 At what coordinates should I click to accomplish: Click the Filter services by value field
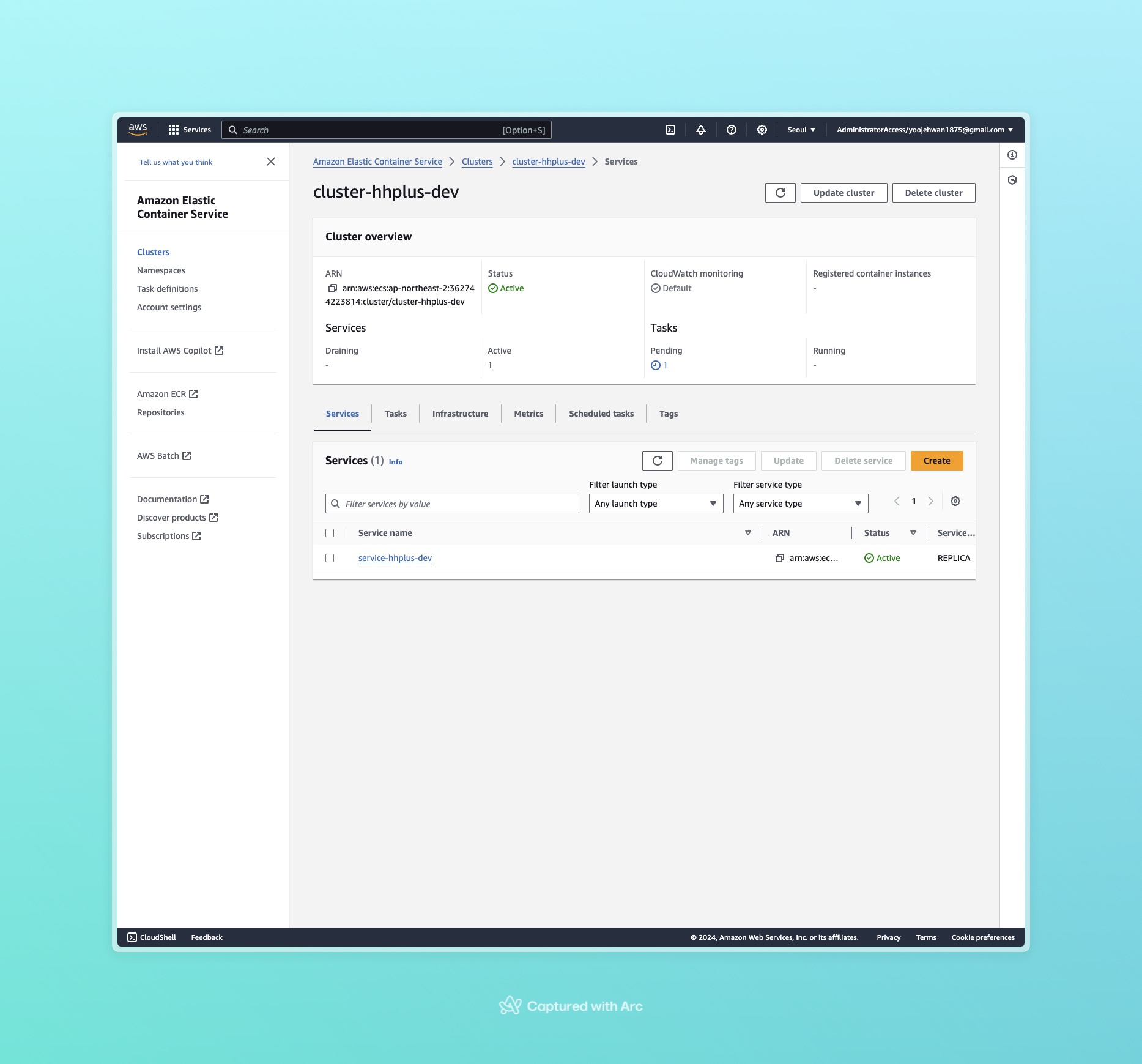(452, 504)
